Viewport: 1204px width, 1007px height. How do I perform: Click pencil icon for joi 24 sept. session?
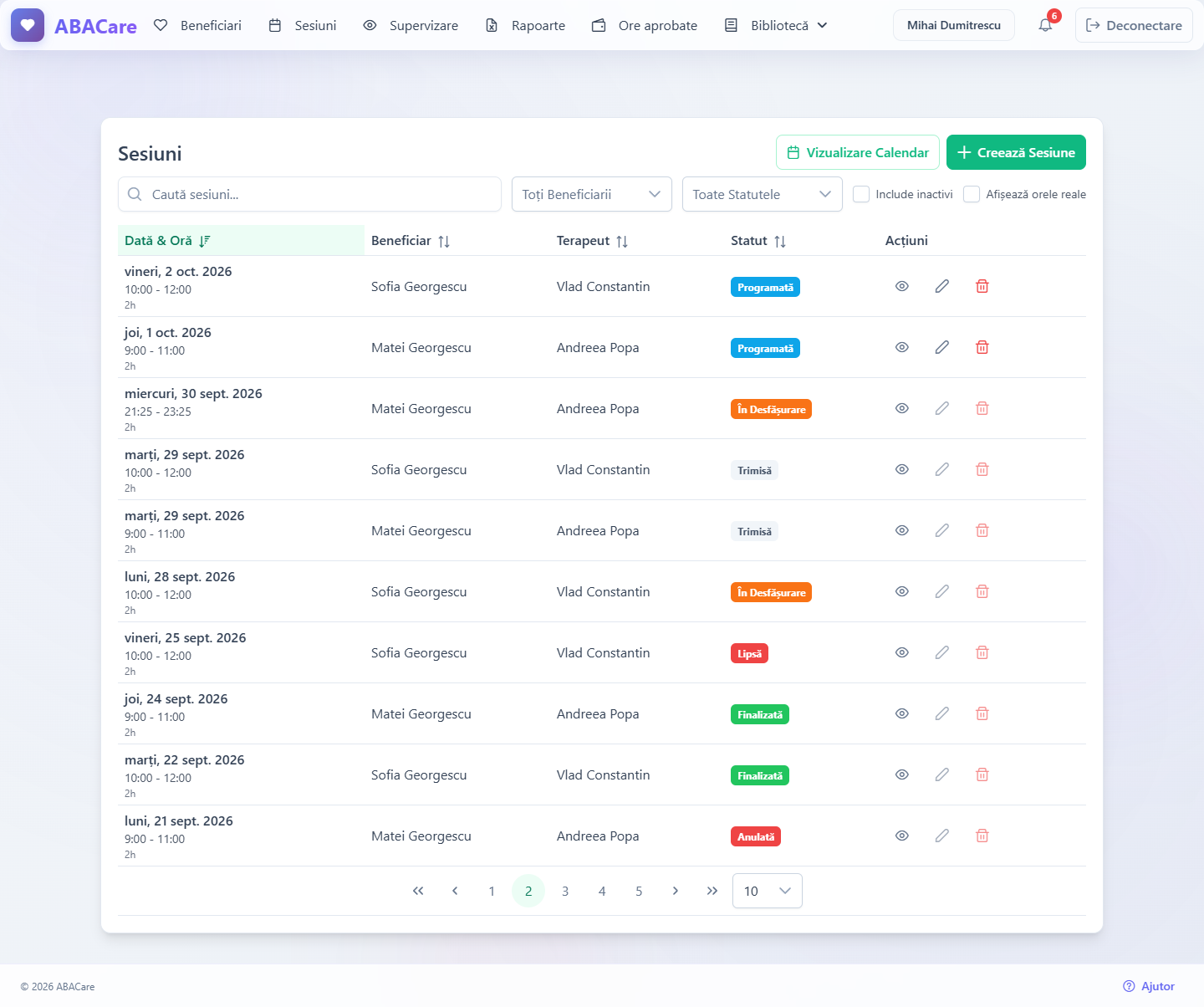tap(942, 713)
